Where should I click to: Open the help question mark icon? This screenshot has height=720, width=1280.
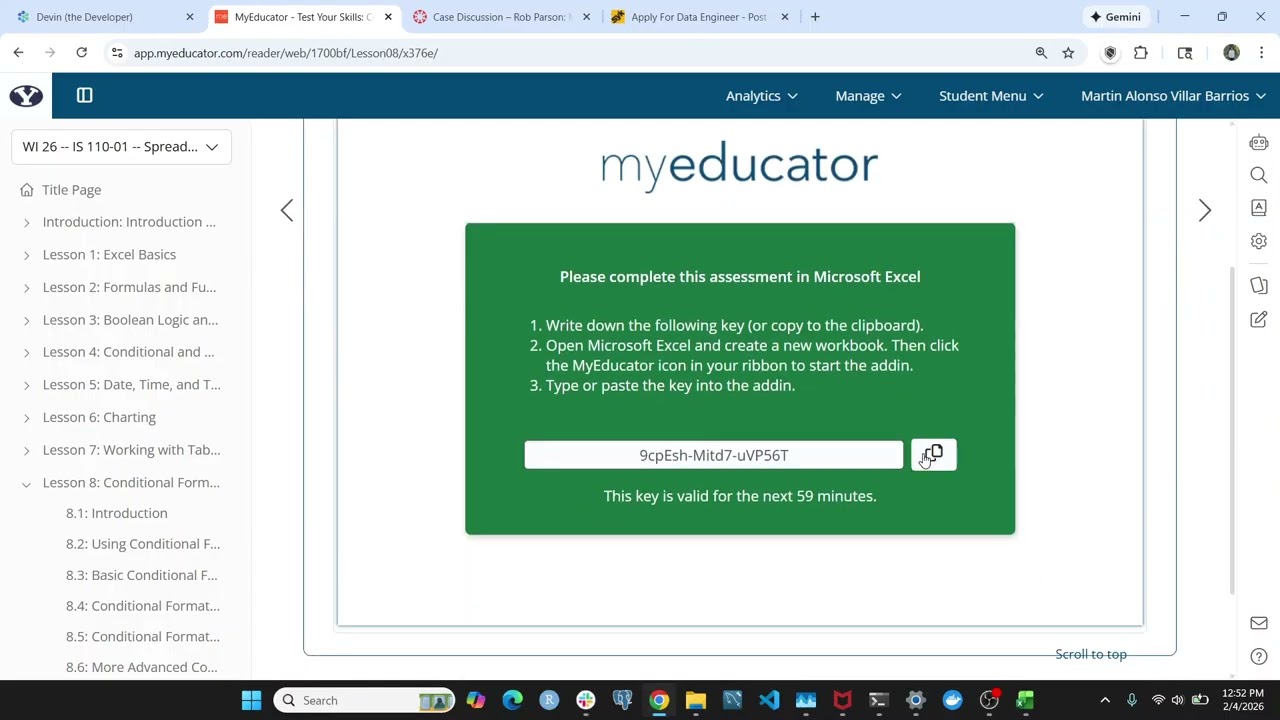coord(1259,656)
